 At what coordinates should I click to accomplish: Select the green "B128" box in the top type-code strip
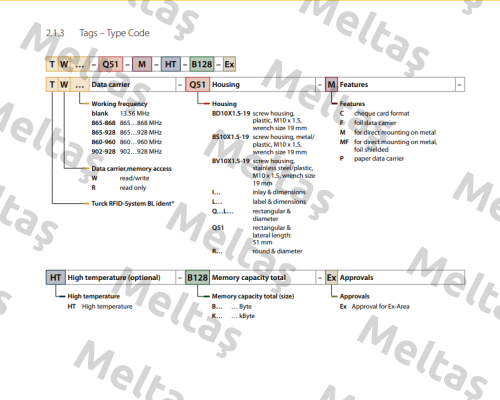[x=202, y=64]
